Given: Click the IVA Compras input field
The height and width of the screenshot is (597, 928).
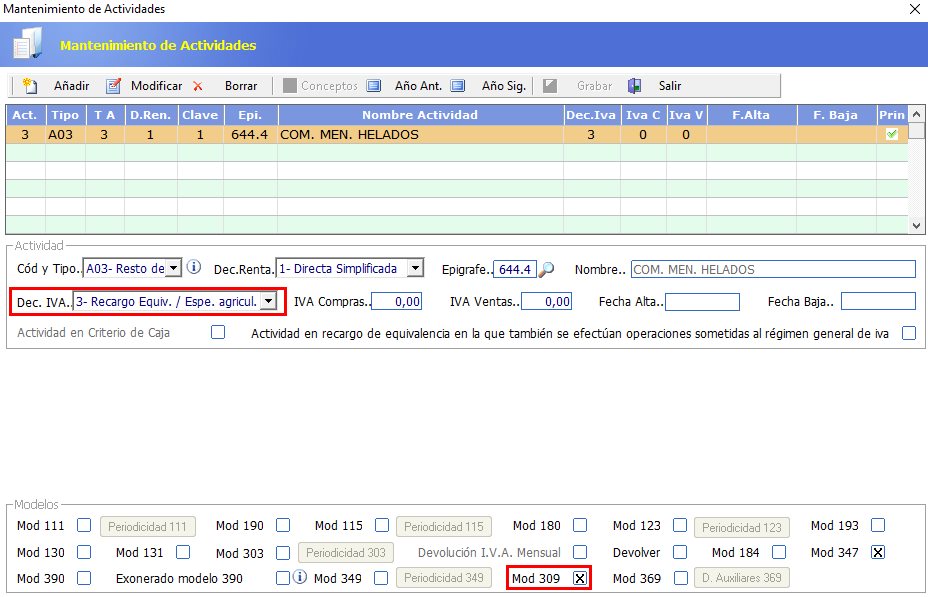Looking at the screenshot, I should (397, 301).
